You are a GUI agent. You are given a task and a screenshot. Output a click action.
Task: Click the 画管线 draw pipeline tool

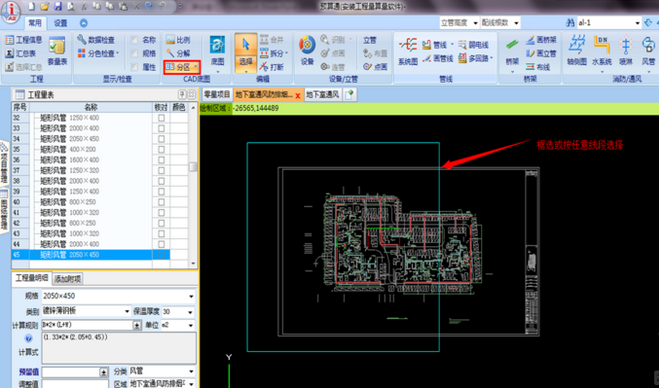tap(438, 58)
